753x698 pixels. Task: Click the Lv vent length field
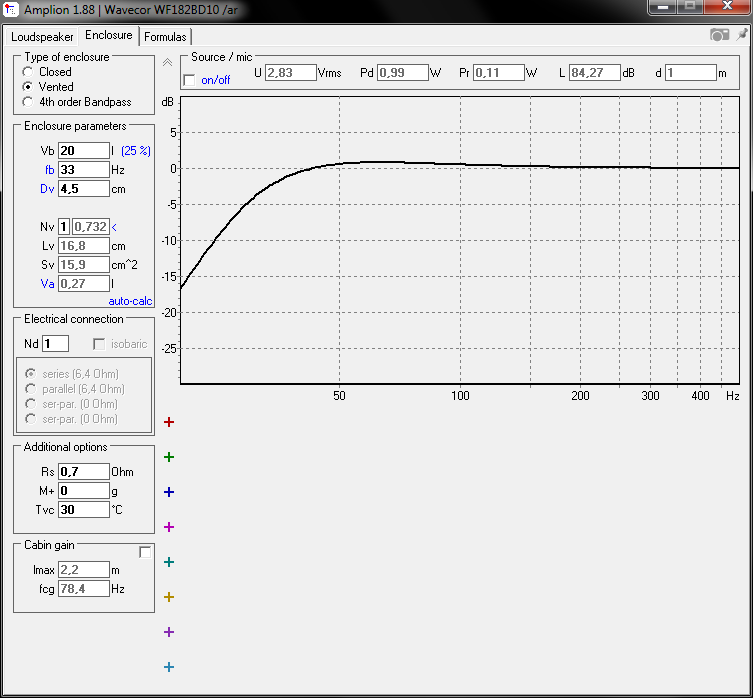coord(84,245)
